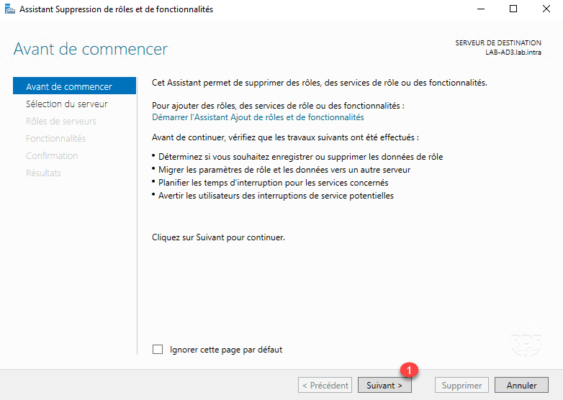563x400 pixels.
Task: Open the Démarrer l'Assistant Ajout de rôles link
Action: pyautogui.click(x=258, y=117)
